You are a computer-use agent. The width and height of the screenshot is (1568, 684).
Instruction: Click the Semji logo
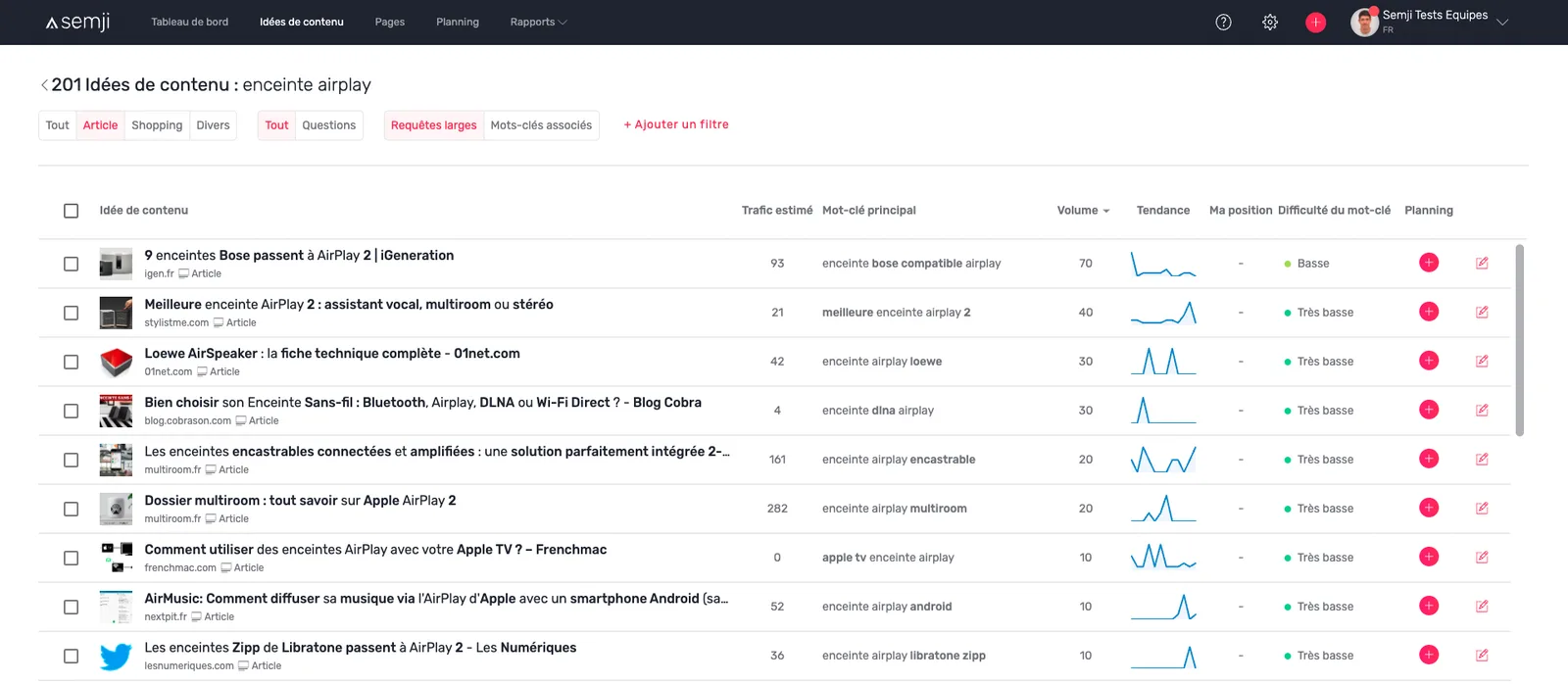point(78,22)
